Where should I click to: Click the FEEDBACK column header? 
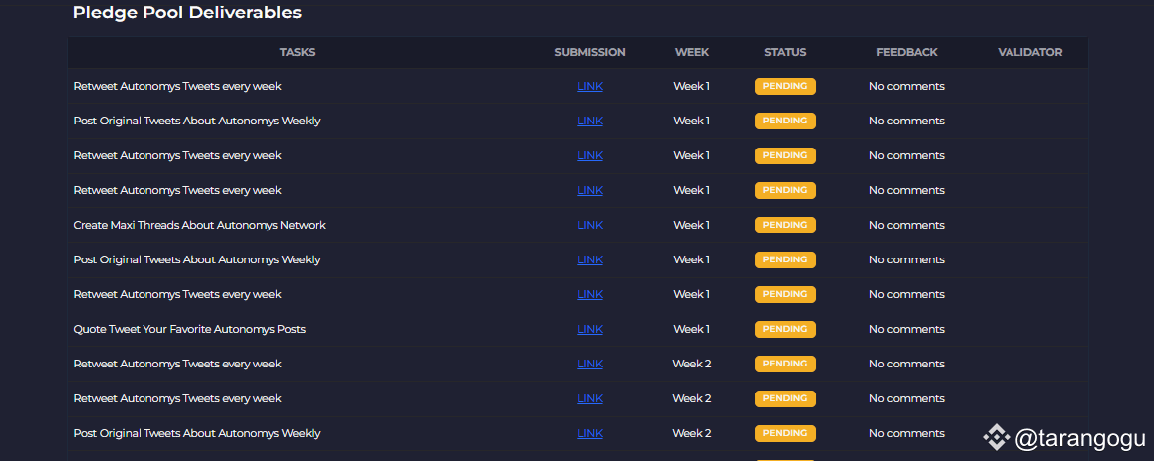click(x=907, y=52)
